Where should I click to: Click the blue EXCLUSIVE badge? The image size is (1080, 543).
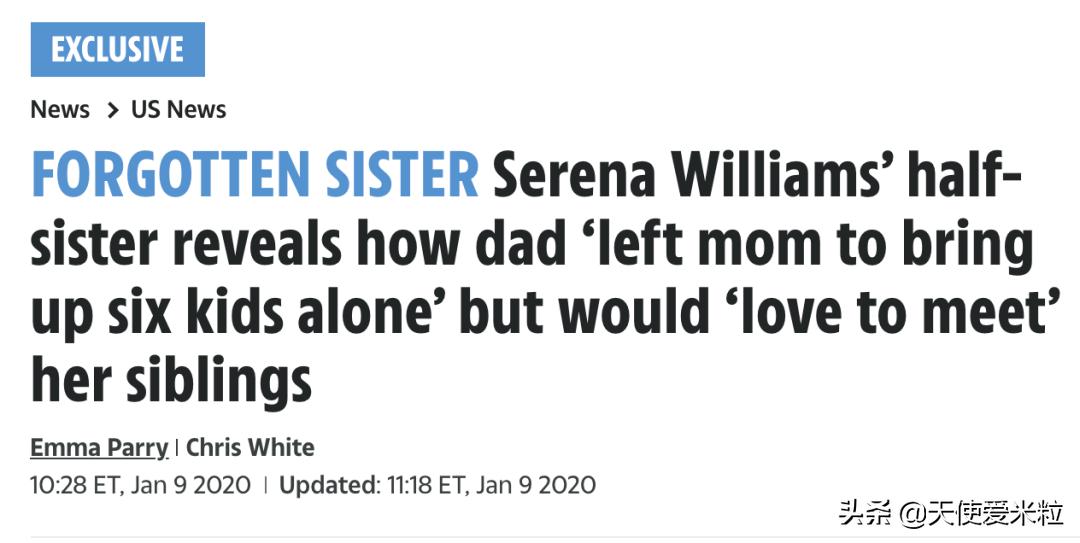coord(118,49)
